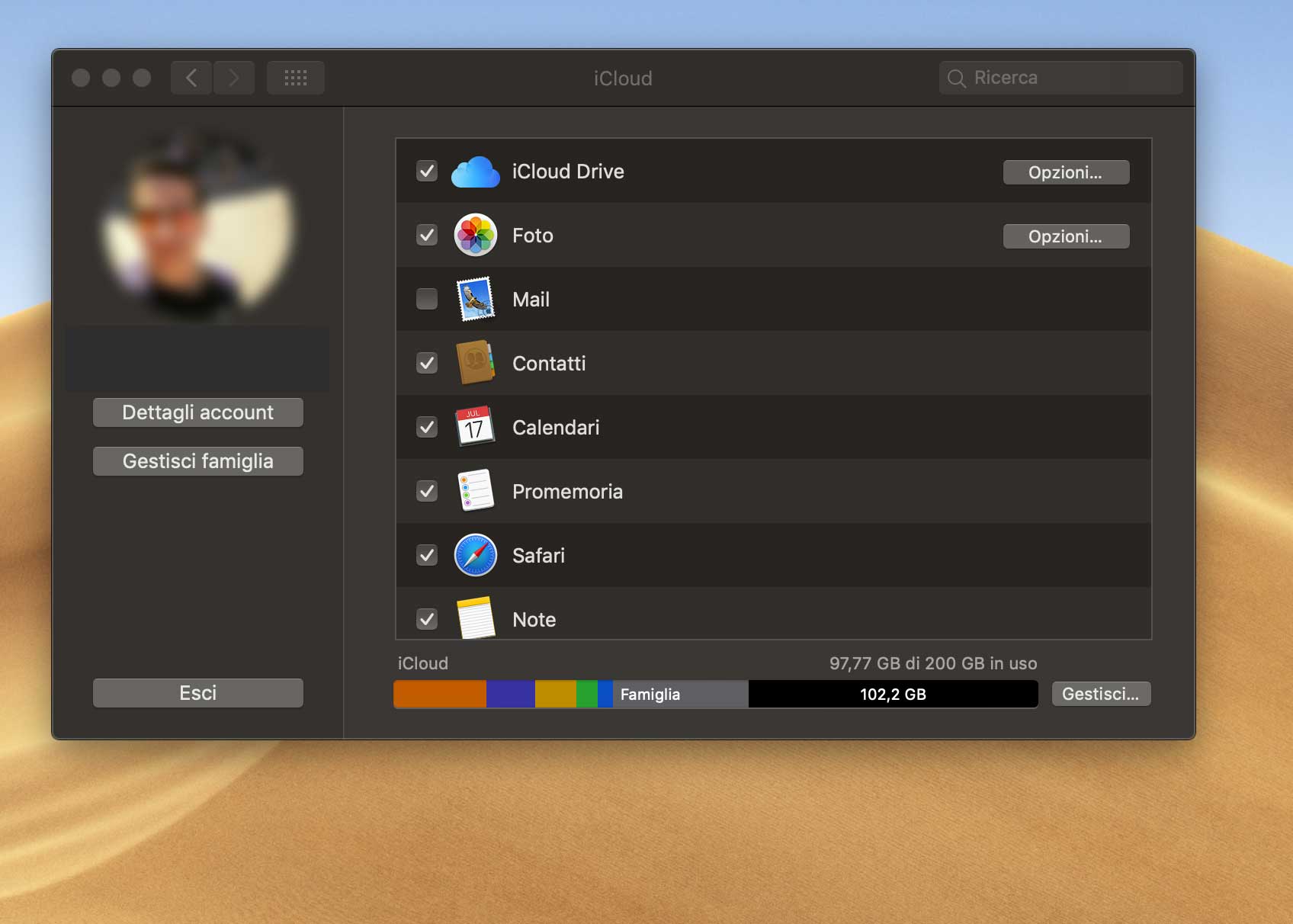Click the Mail stamp icon
This screenshot has width=1293, height=924.
(x=475, y=299)
